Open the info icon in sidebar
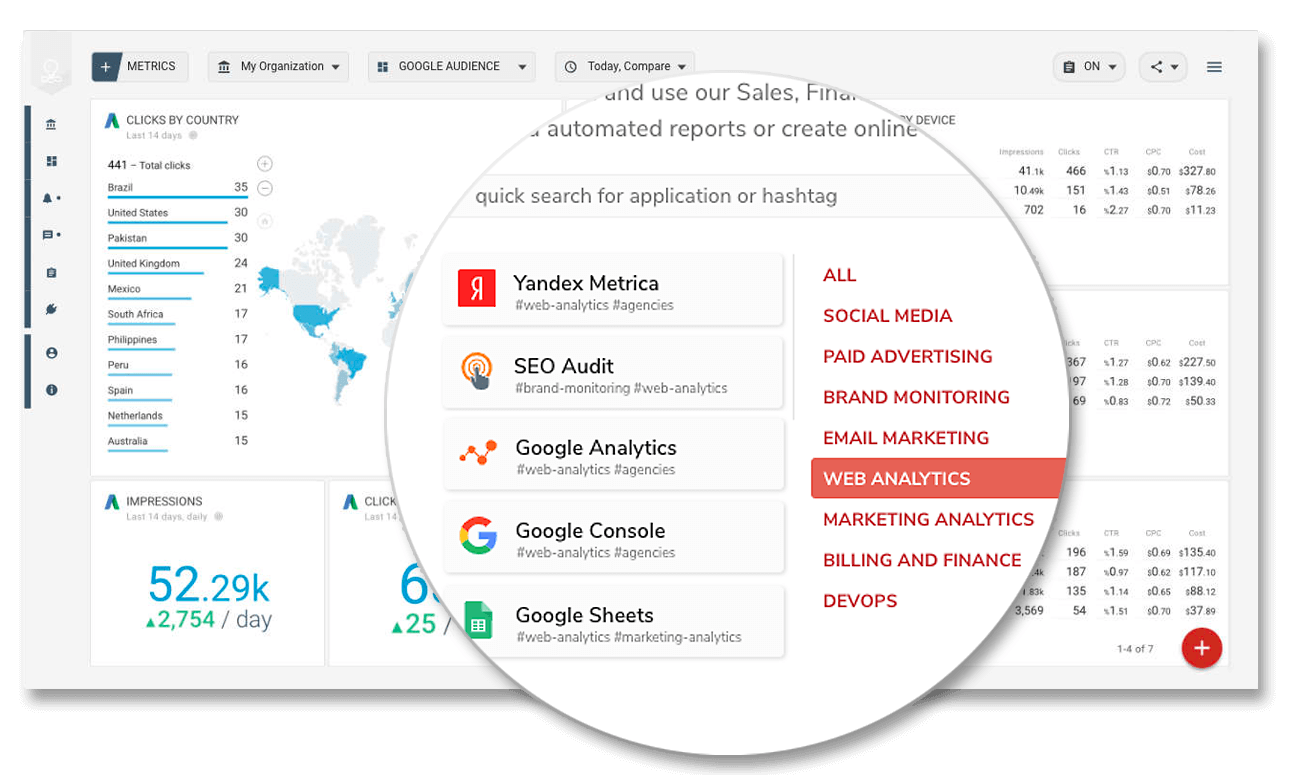Screen dimensions: 1300x775 click(51, 390)
